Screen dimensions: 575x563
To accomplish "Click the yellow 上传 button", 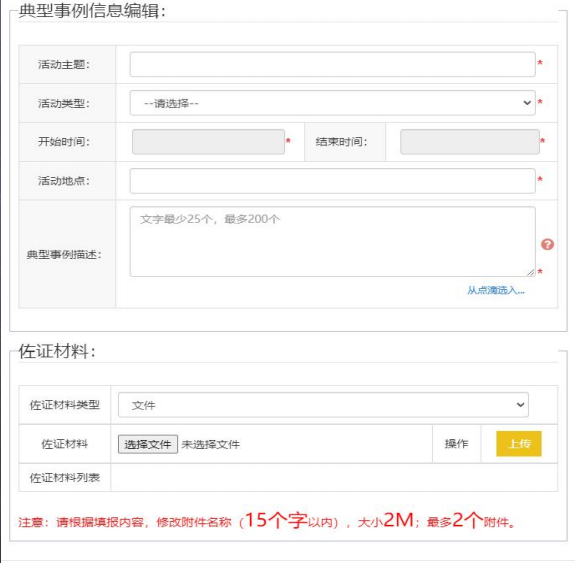I will [x=519, y=444].
